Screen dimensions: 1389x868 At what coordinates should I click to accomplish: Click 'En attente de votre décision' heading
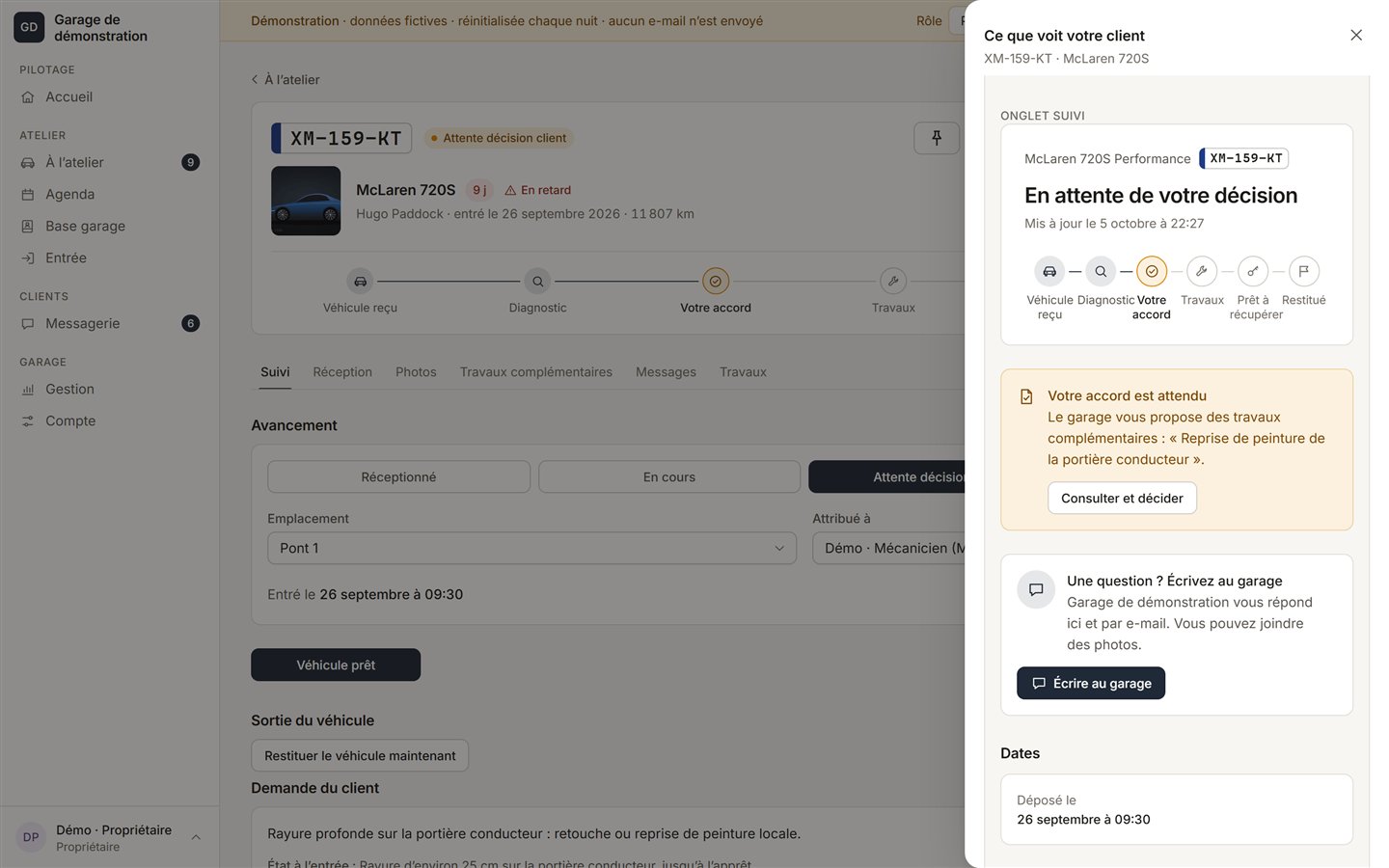coord(1160,195)
